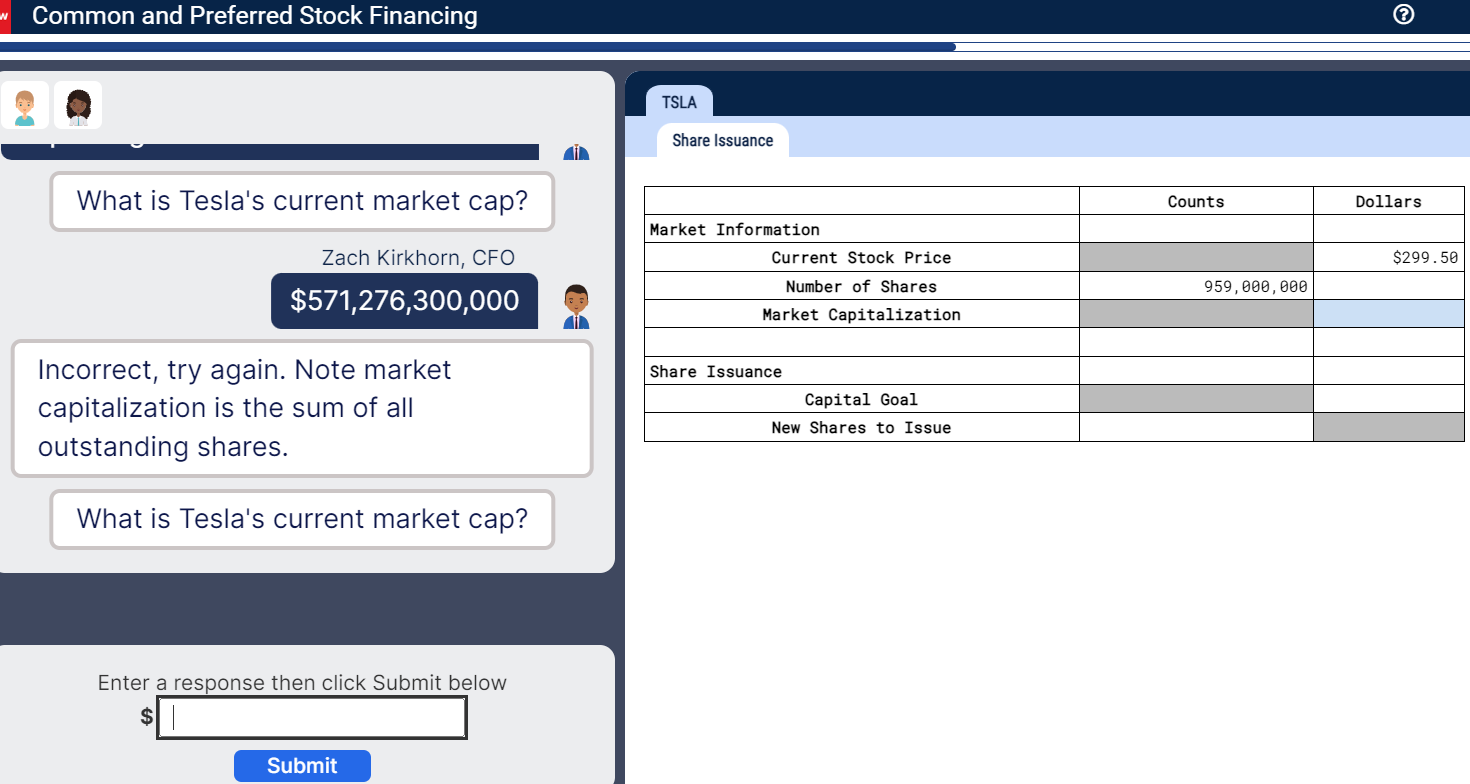Select the empty Capital Goal Dollars cell
Image resolution: width=1470 pixels, height=784 pixels.
(1388, 399)
